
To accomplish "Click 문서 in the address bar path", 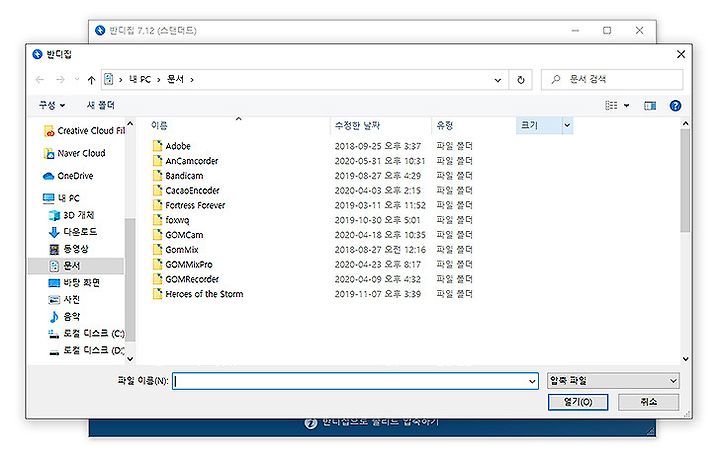I will (x=175, y=79).
